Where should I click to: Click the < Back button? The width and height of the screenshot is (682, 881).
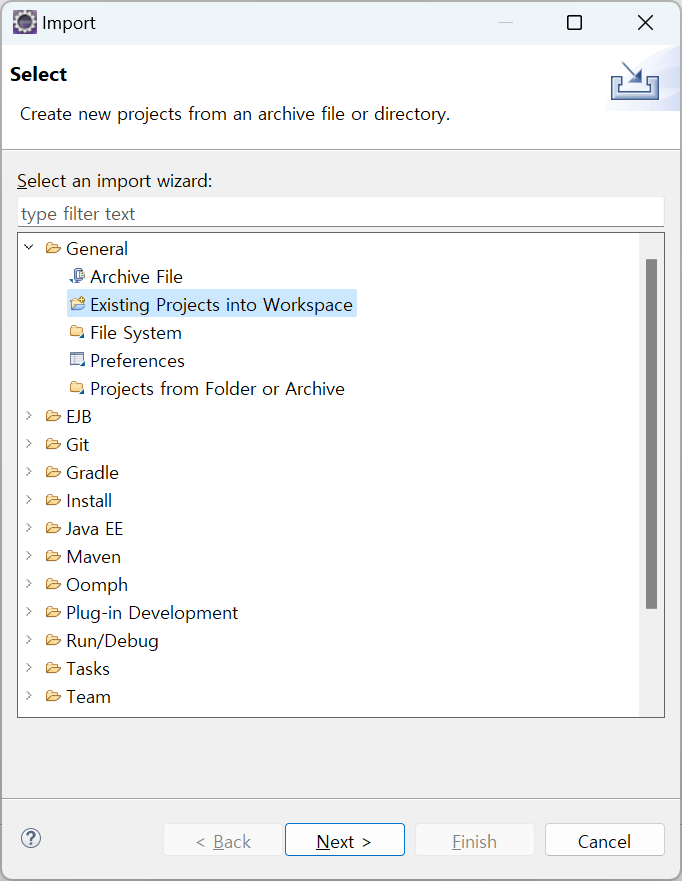coord(223,840)
